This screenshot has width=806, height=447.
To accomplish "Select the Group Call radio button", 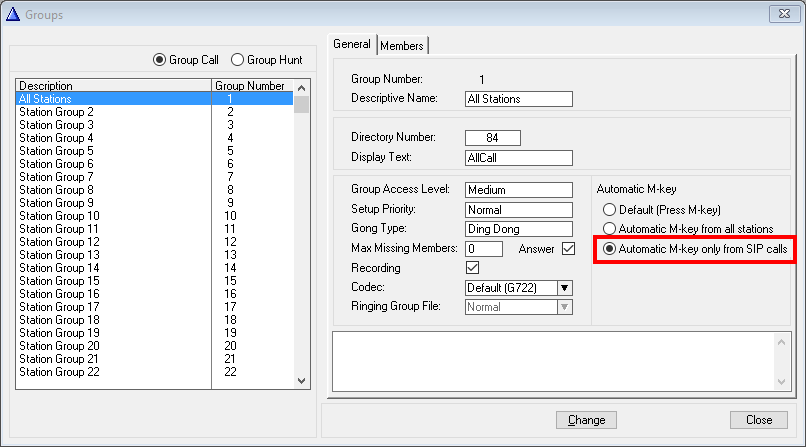I will pos(160,60).
